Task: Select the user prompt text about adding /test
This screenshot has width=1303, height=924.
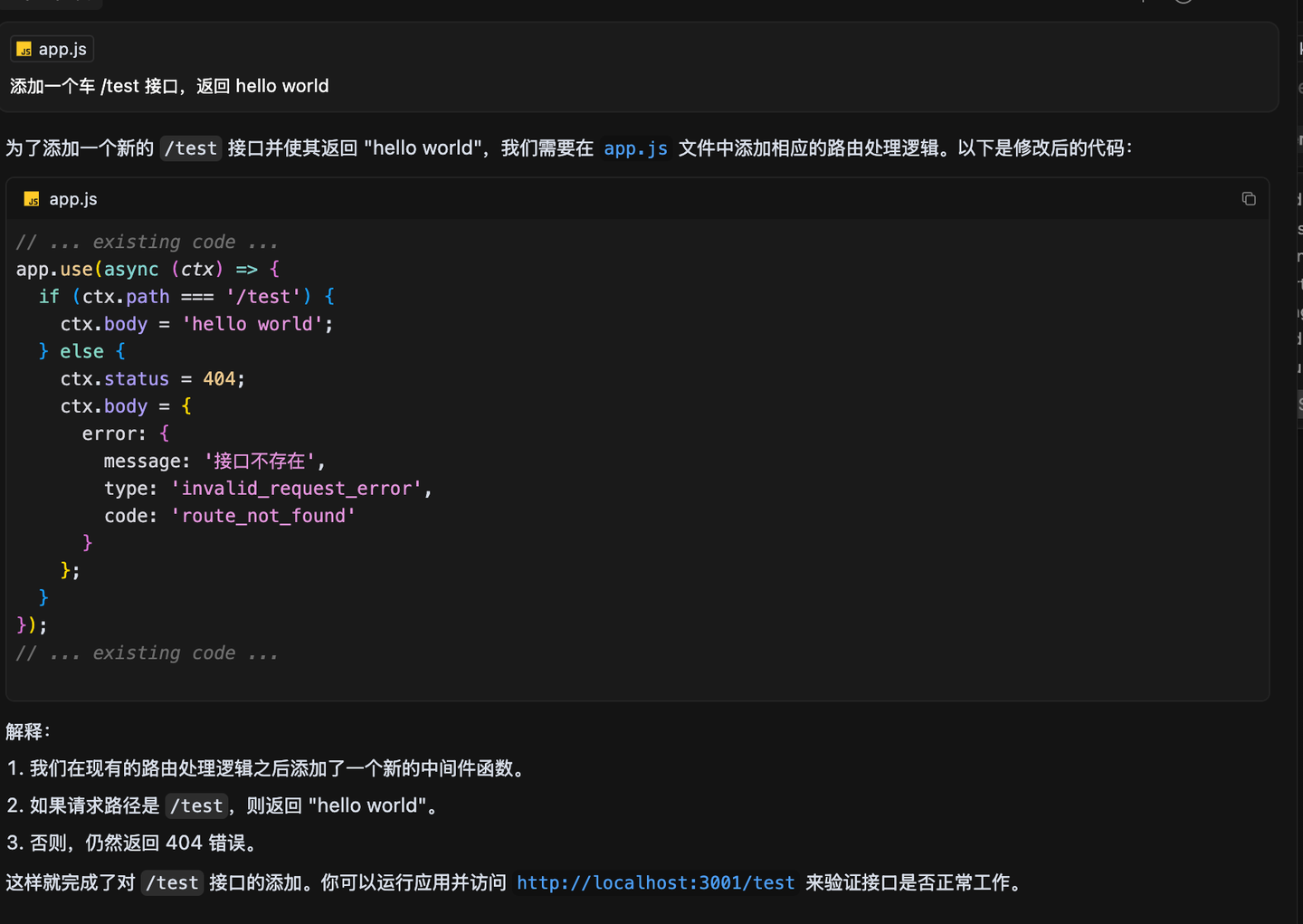Action: coord(168,85)
